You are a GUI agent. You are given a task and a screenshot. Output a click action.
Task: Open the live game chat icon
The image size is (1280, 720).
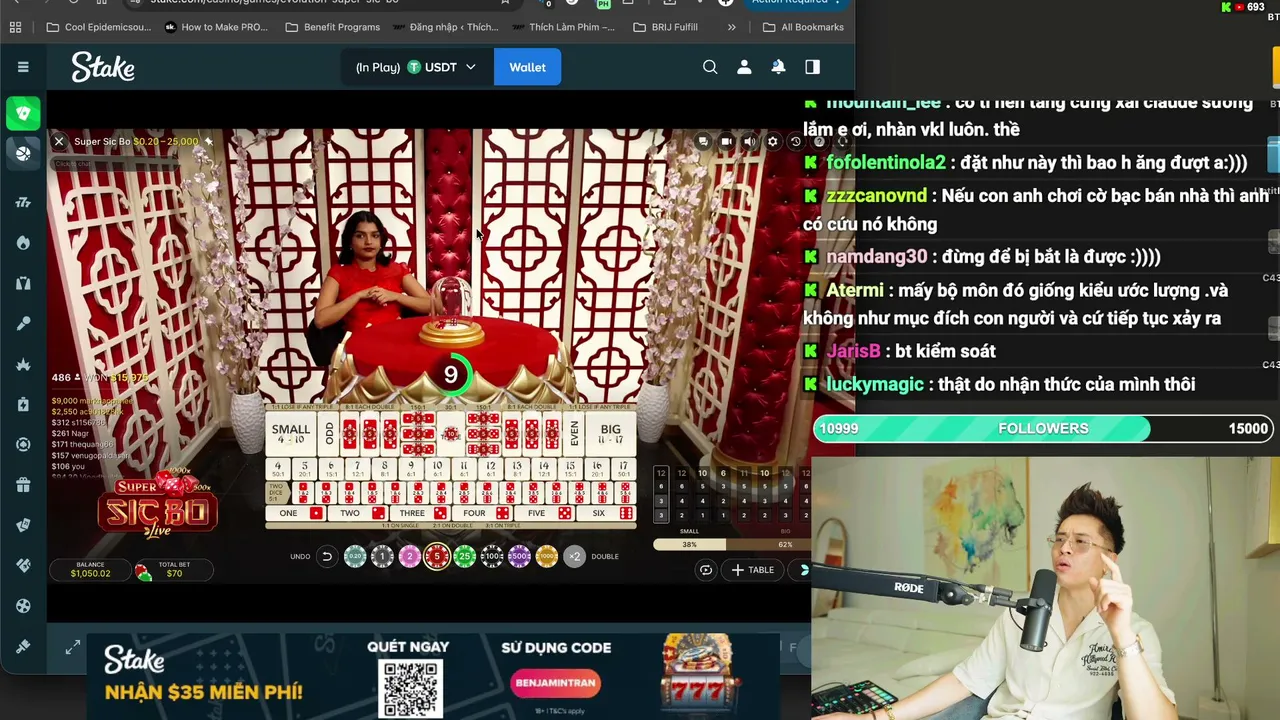(x=703, y=142)
